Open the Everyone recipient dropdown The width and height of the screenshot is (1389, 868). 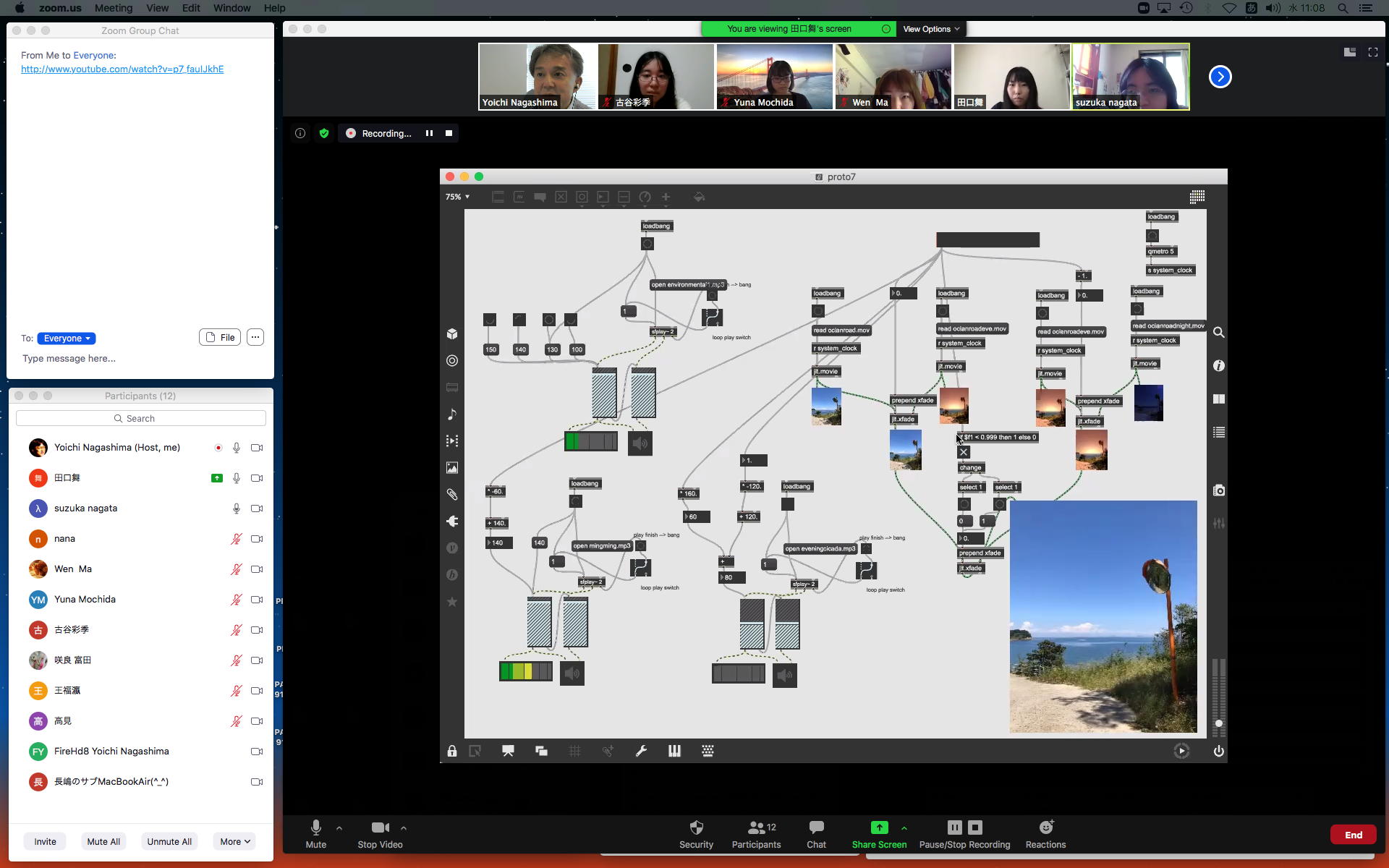pos(67,339)
